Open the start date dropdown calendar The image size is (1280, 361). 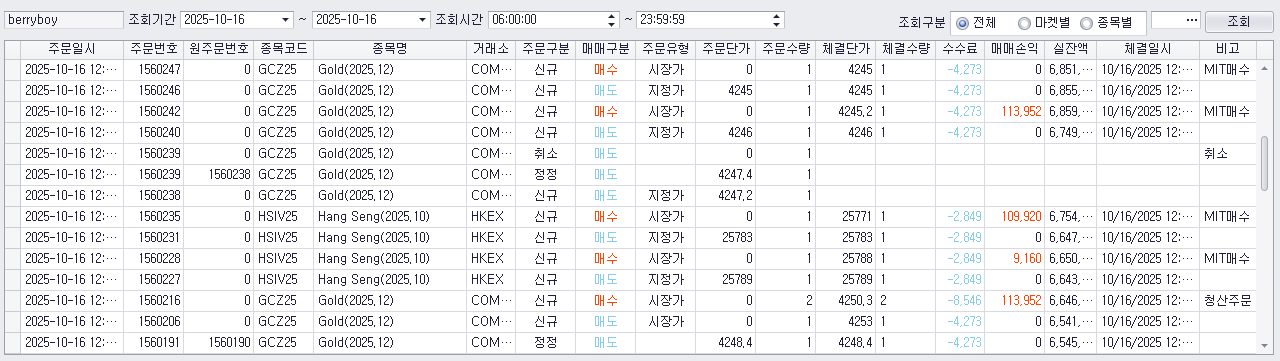click(x=285, y=20)
